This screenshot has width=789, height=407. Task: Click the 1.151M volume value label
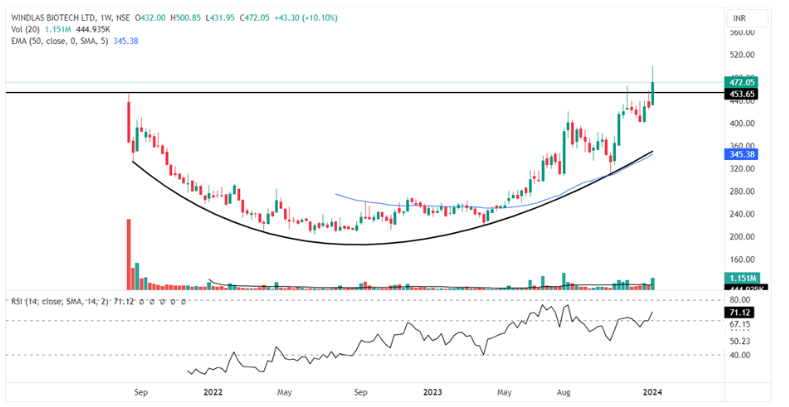(x=743, y=277)
